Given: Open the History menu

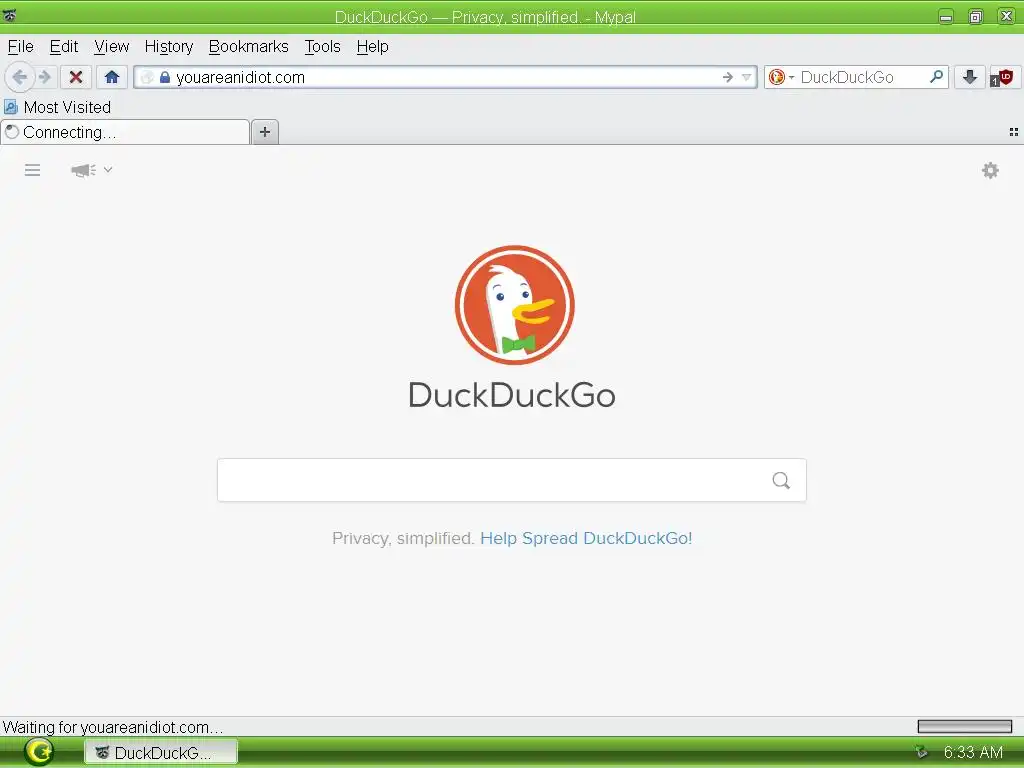Looking at the screenshot, I should coord(168,46).
